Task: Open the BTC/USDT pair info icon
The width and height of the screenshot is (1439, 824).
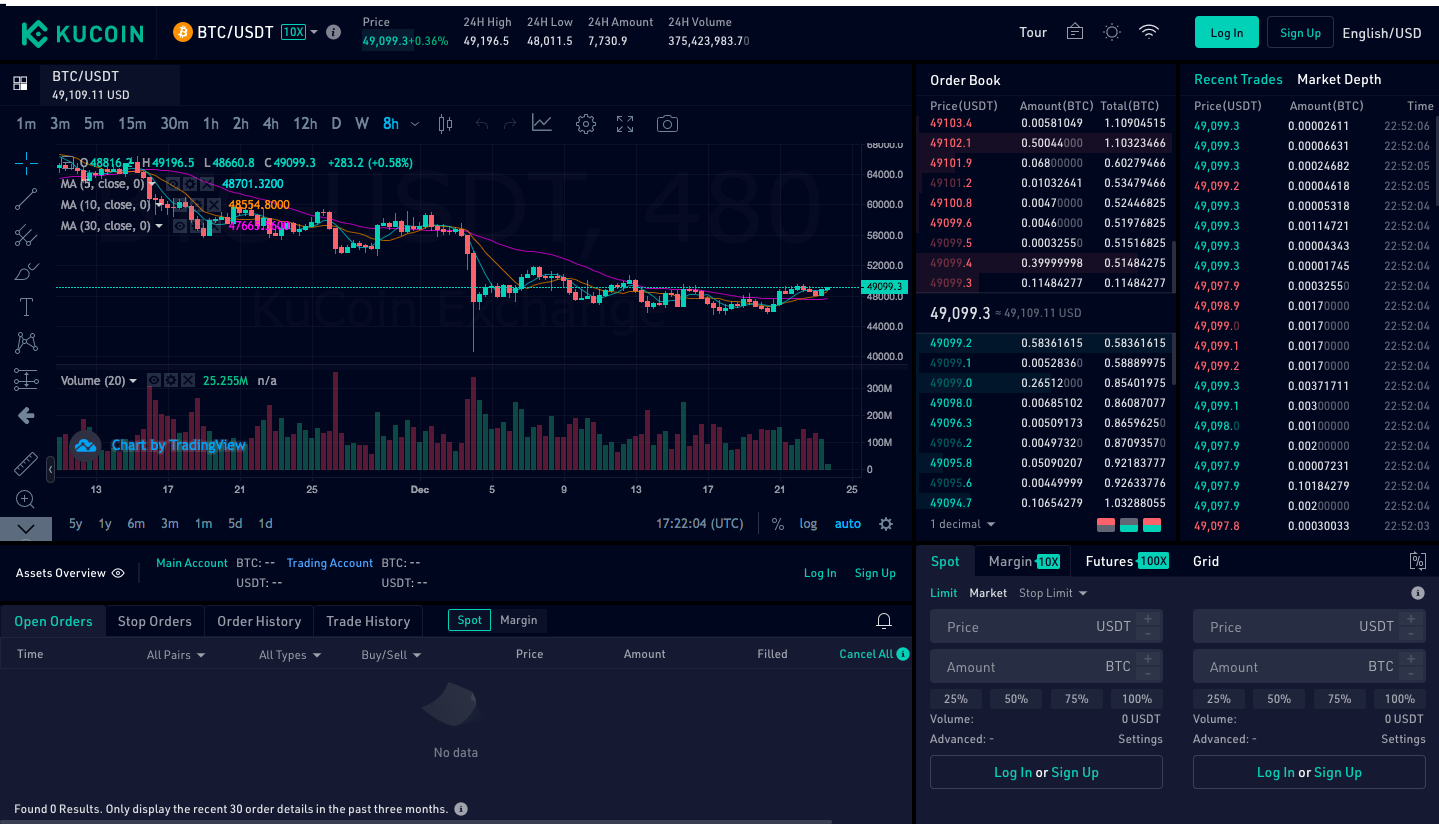Action: 334,32
